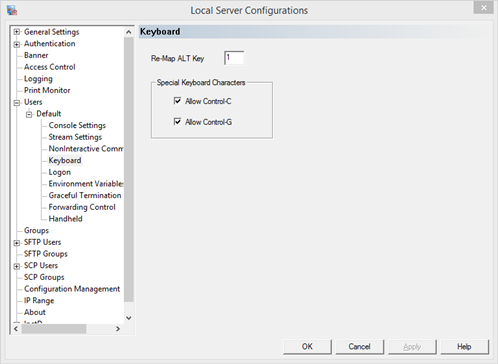Click the tree scroll up arrow
Image resolution: width=498 pixels, height=364 pixels.
pyautogui.click(x=129, y=32)
